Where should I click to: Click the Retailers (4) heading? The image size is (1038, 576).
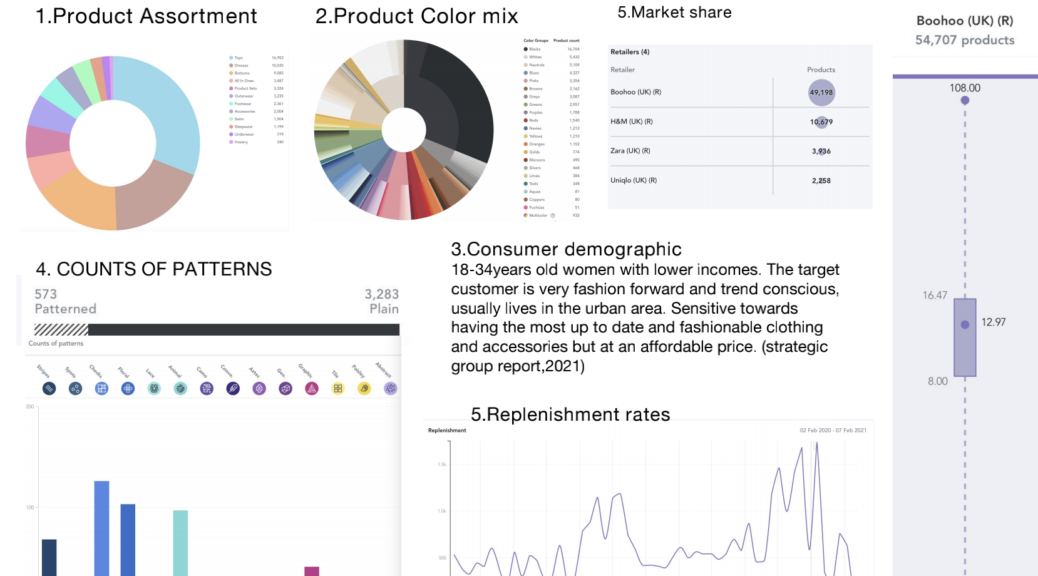(x=630, y=52)
